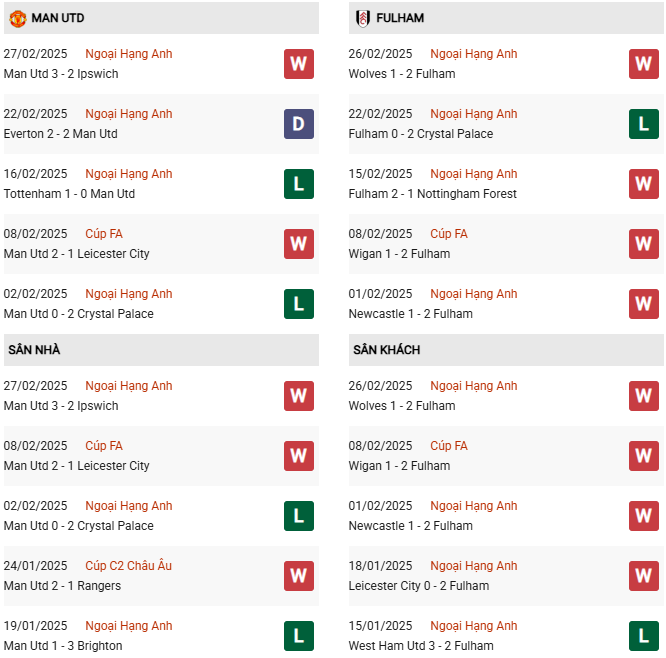
Task: Open Tottenham 1 - 0 Man Utd match
Action: [69, 194]
